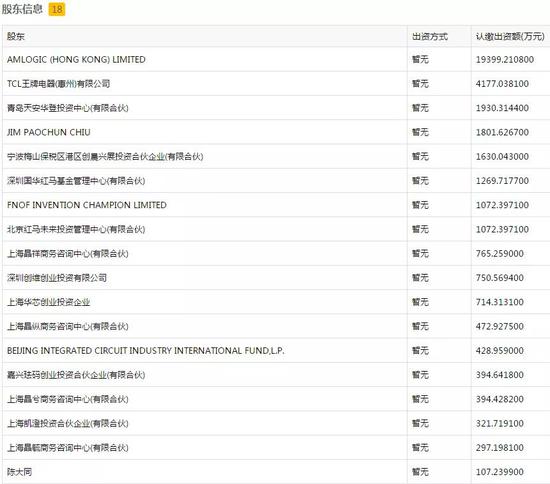Open shareholder TCL王牌电器(惠州)有限公司
The width and height of the screenshot is (550, 484).
58,84
